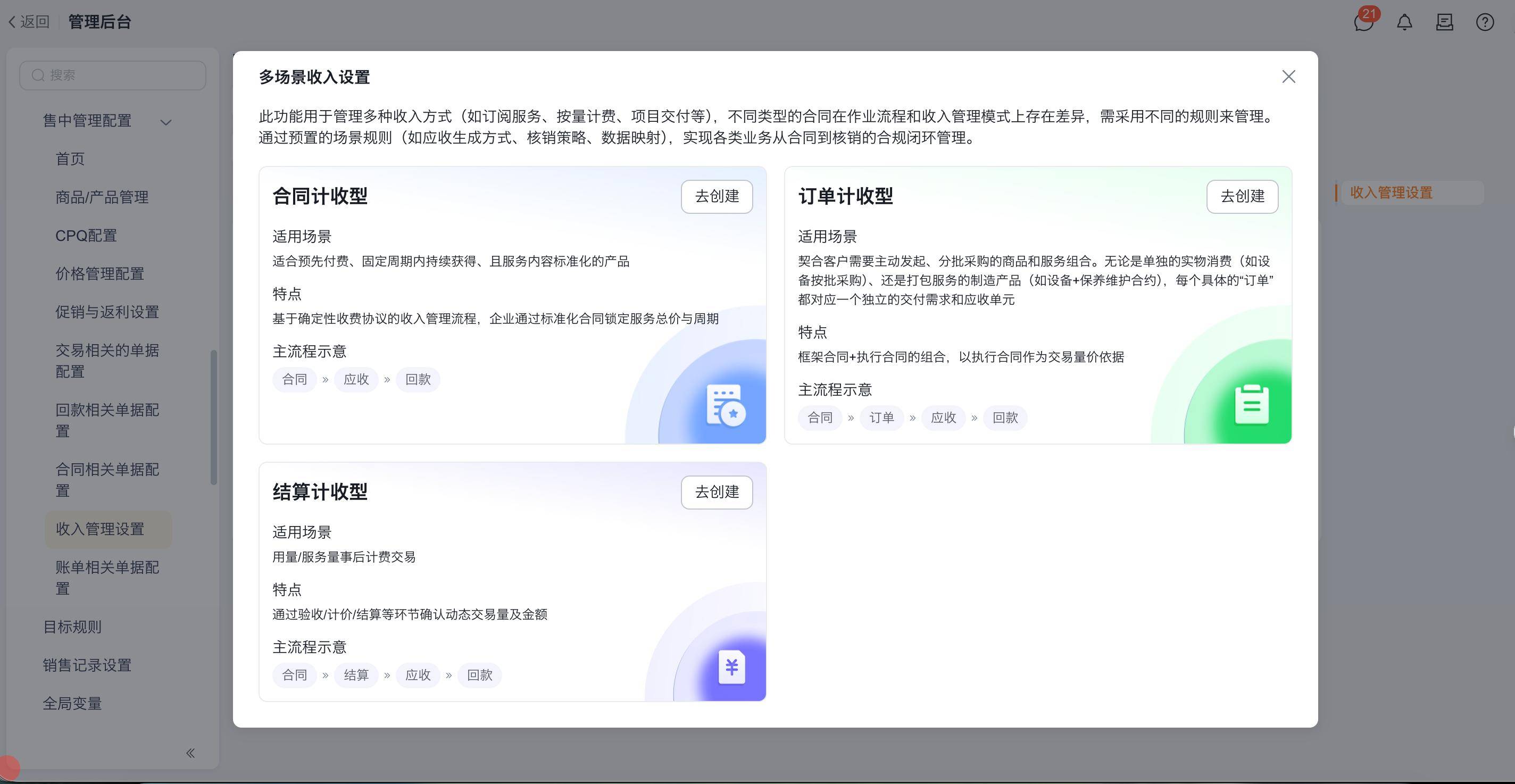Collapse the sidebar with double-chevron icon
1515x784 pixels.
[x=190, y=753]
